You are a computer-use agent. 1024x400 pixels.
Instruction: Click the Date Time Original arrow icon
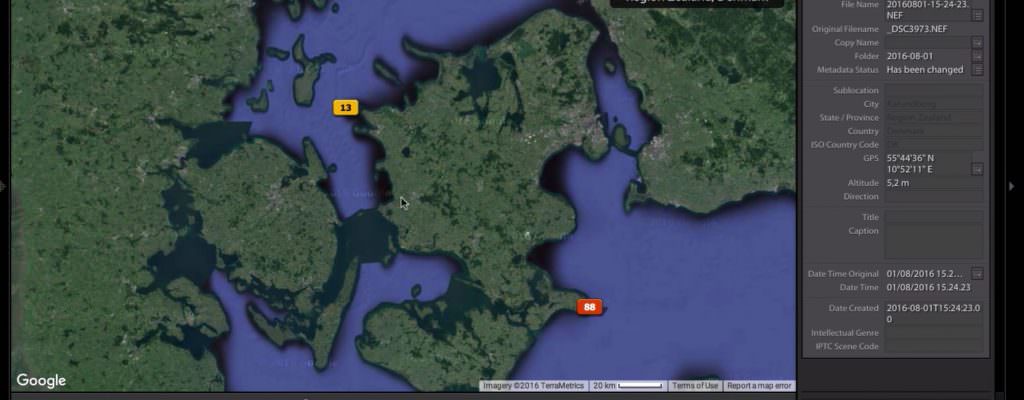click(977, 274)
